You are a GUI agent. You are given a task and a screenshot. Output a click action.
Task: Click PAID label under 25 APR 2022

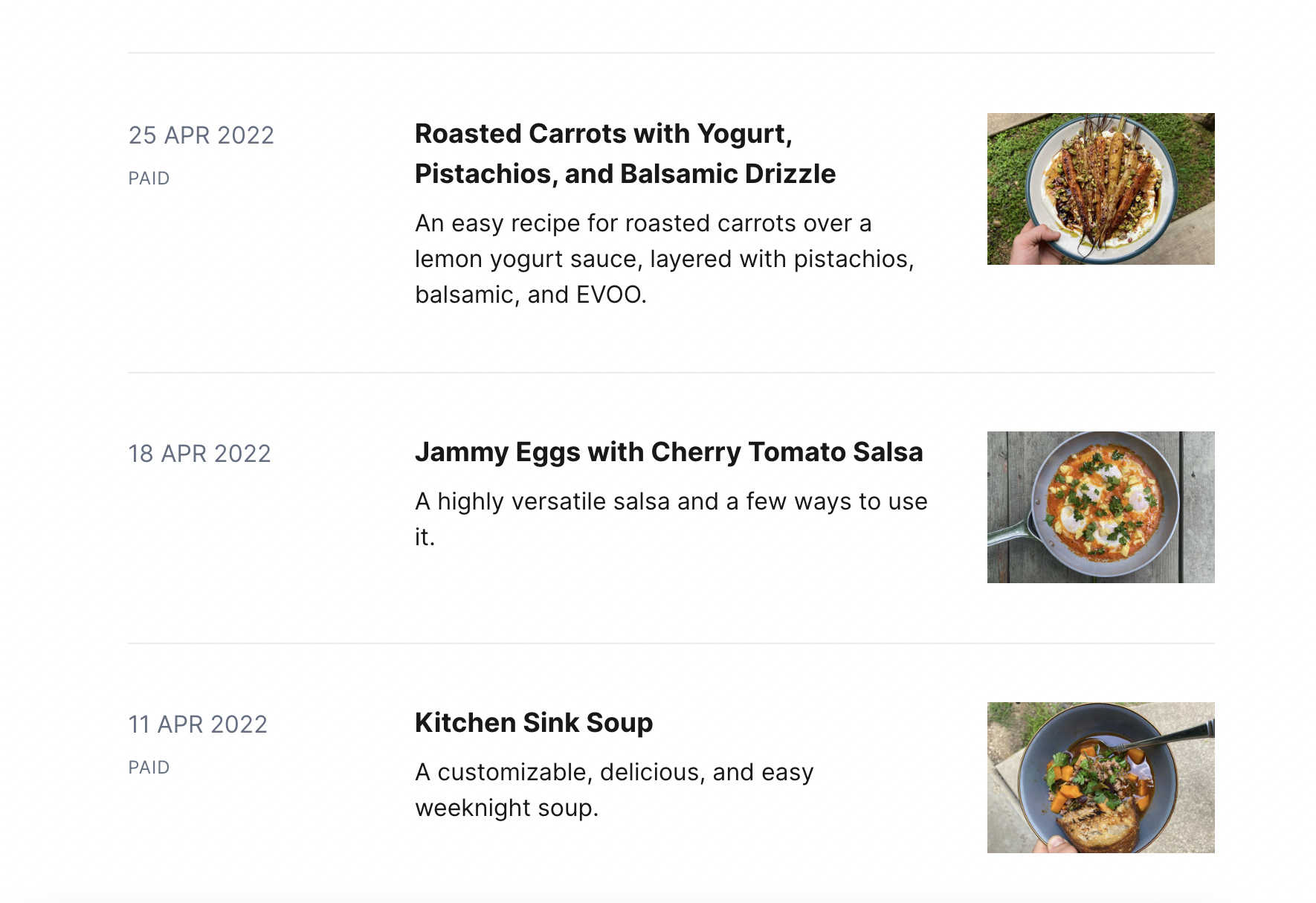149,179
